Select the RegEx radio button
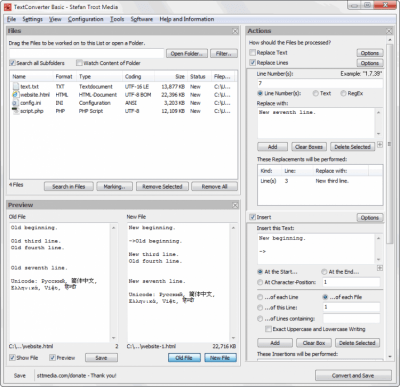The image size is (400, 387). coord(343,93)
